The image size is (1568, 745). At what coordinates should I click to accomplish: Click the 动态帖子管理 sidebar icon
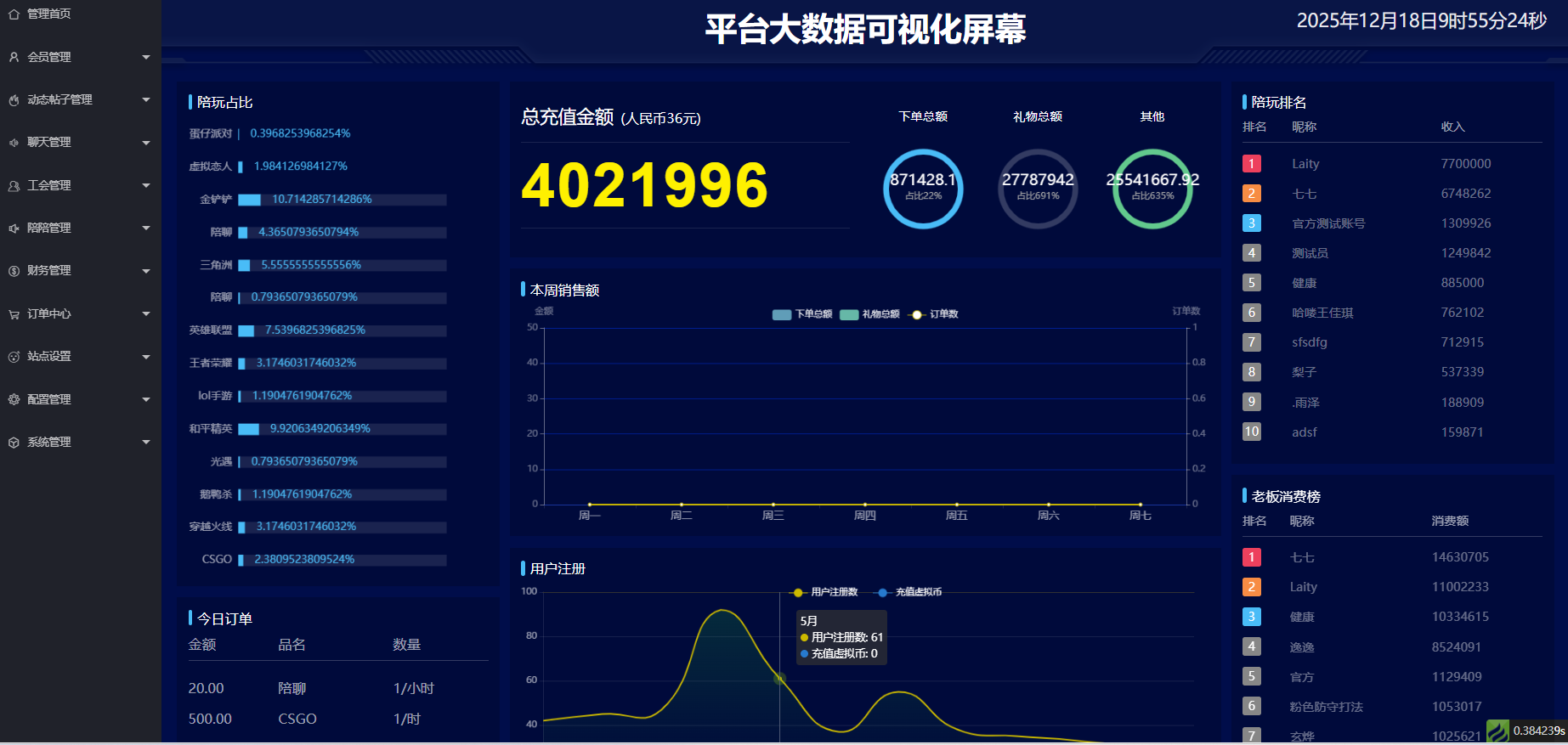14,100
